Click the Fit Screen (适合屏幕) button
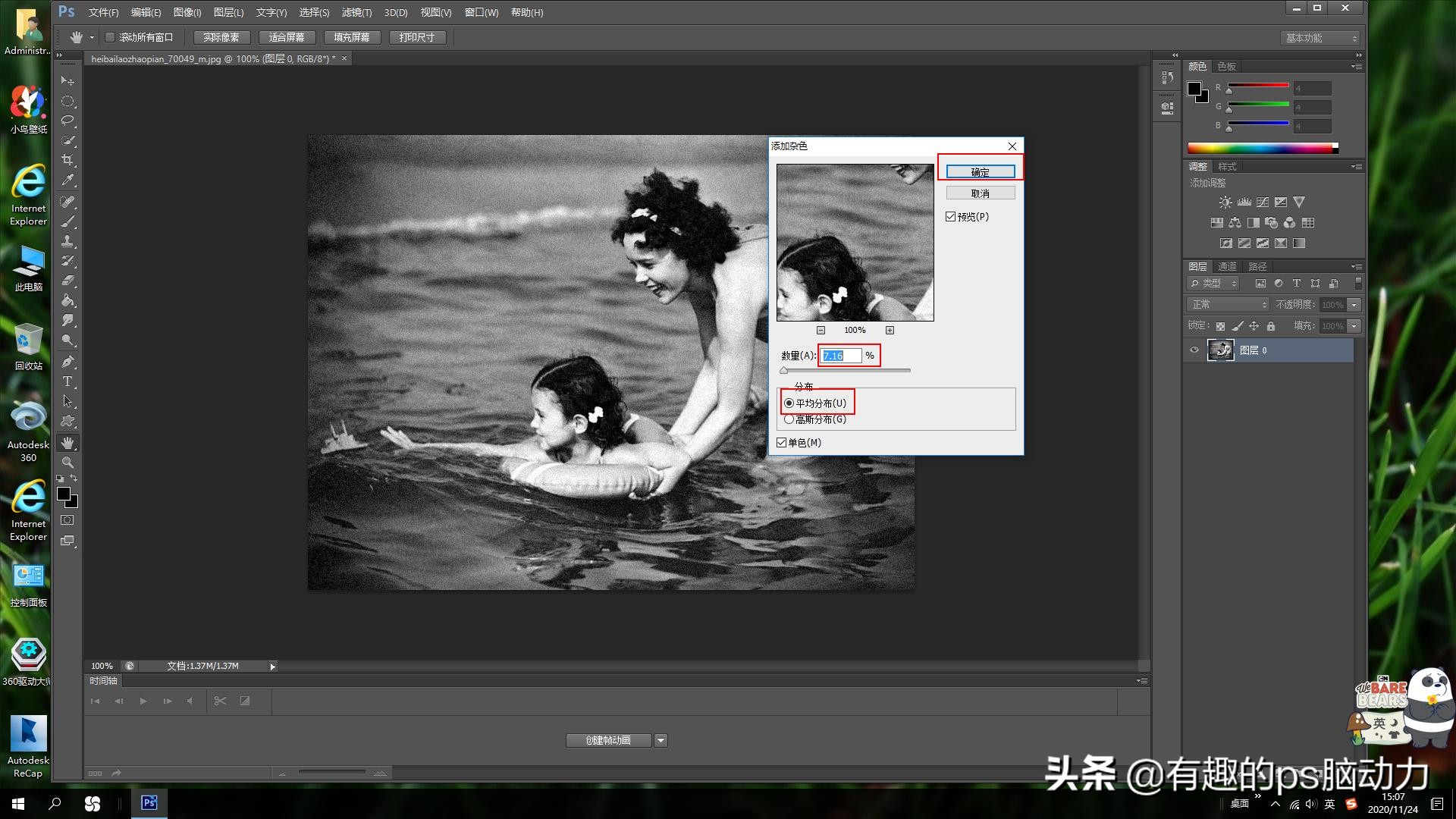Viewport: 1456px width, 819px height. pos(287,37)
